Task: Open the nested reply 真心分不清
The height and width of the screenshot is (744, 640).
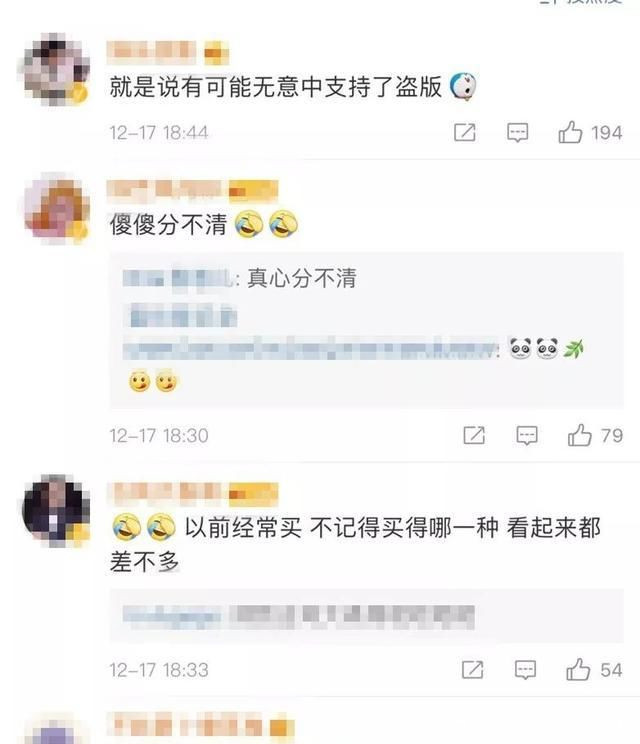Action: click(x=240, y=278)
